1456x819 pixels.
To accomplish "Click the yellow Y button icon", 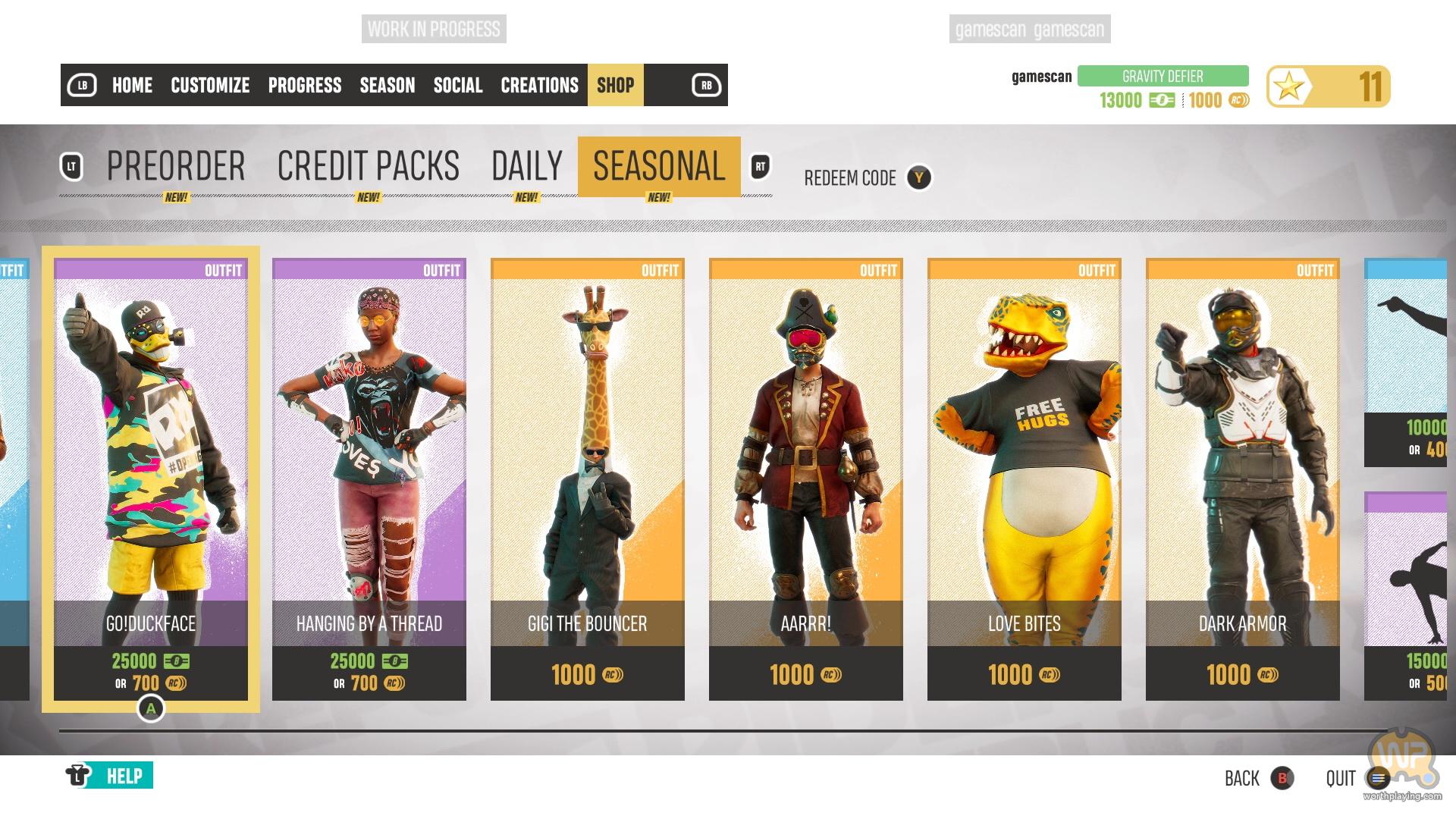I will (x=919, y=178).
